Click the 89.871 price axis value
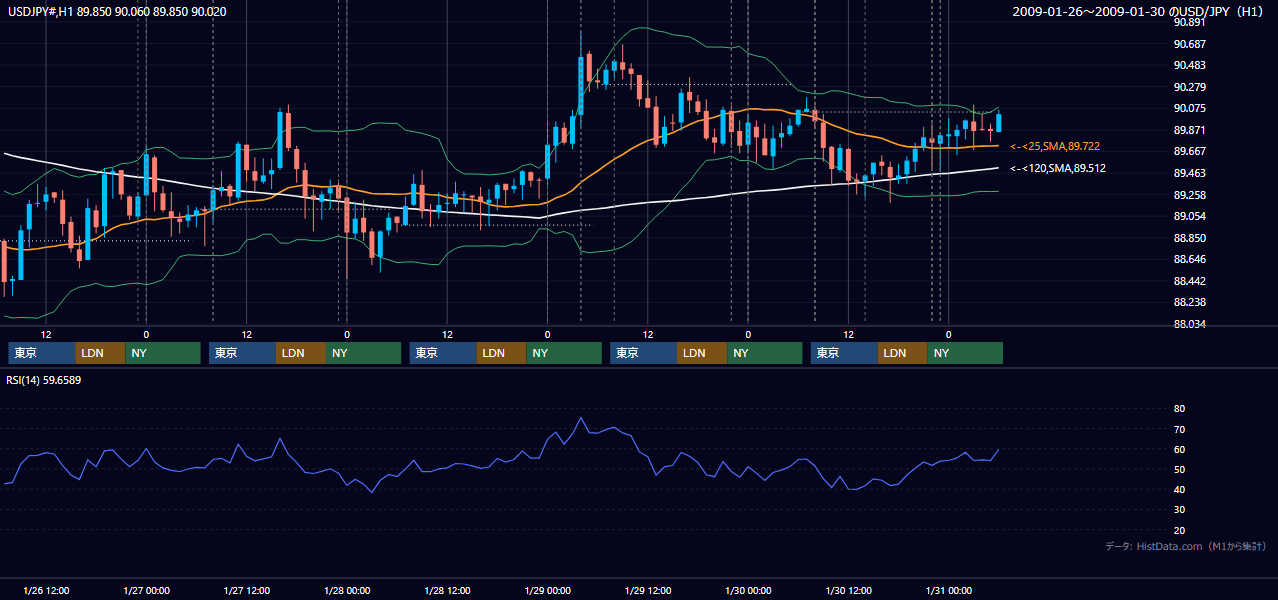This screenshot has height=600, width=1278. [x=1189, y=130]
